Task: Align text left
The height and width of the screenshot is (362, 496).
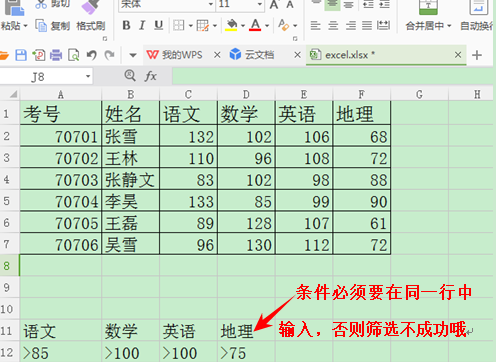Action: pyautogui.click(x=315, y=25)
